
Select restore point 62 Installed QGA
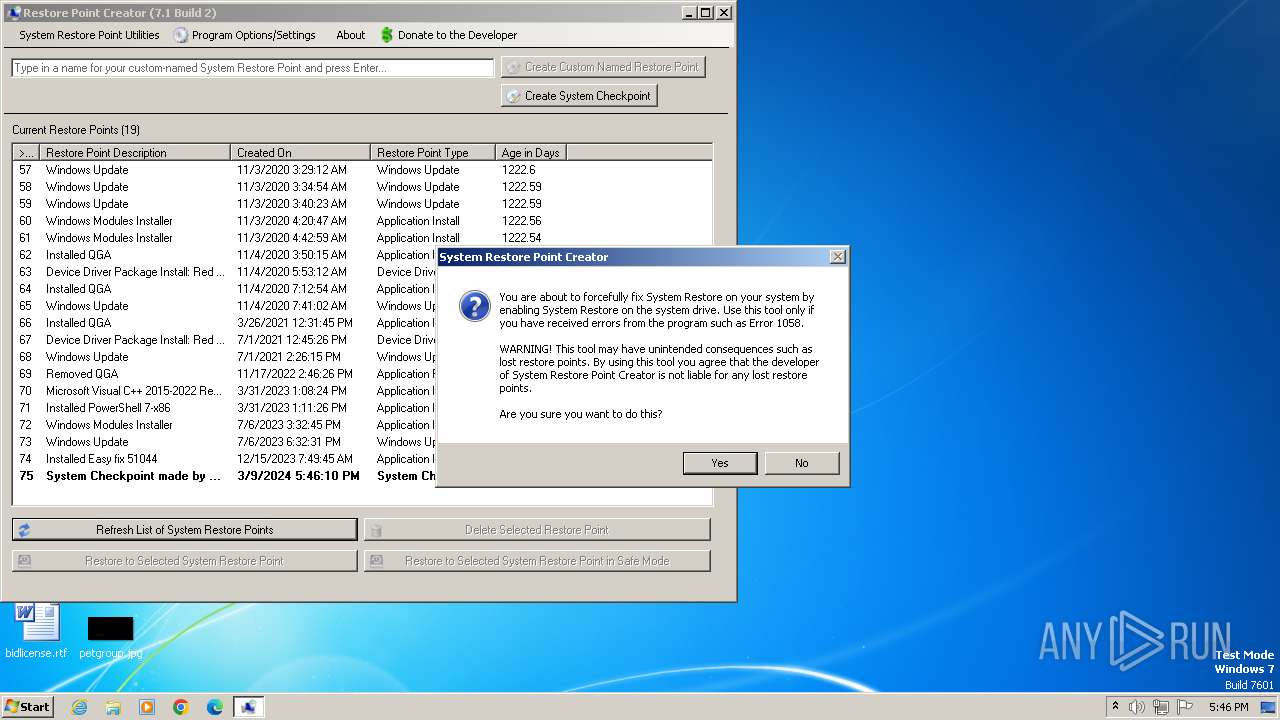pos(225,255)
